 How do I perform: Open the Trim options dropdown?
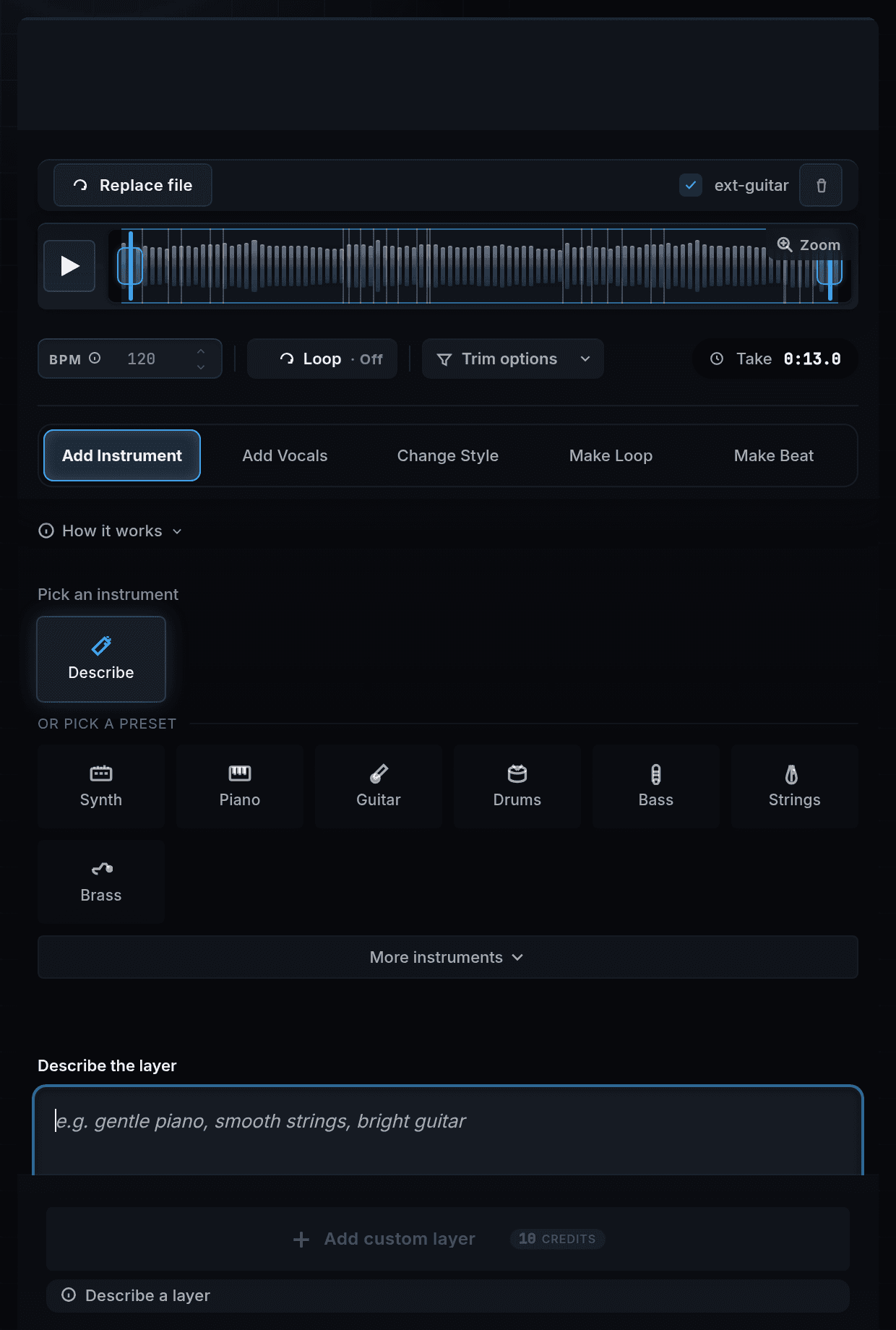(513, 359)
